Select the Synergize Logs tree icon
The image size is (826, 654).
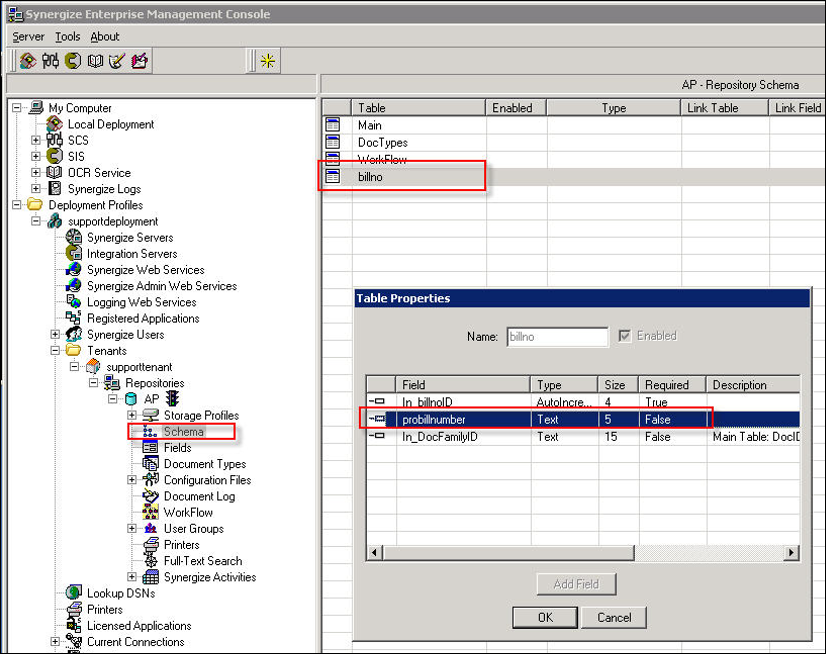click(x=54, y=188)
